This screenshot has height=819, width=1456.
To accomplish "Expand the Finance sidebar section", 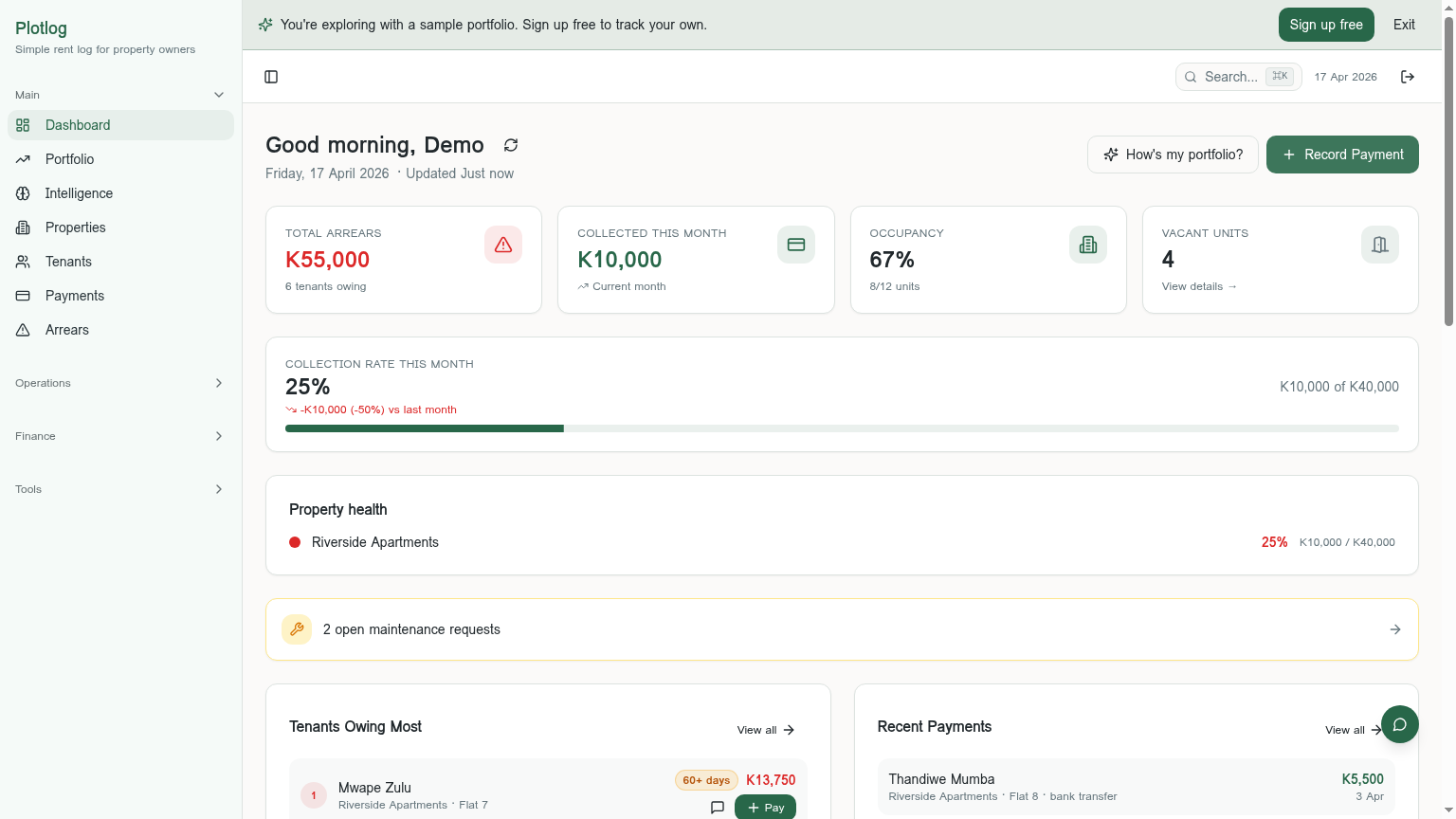I will (x=120, y=436).
